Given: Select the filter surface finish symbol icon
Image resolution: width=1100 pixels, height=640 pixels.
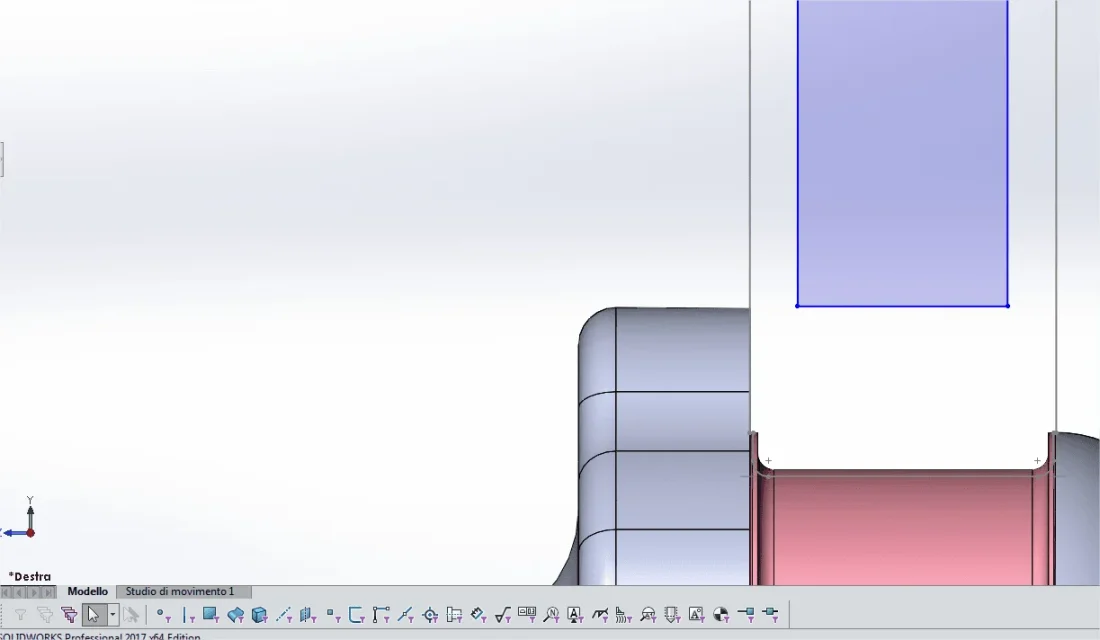Looking at the screenshot, I should pos(503,615).
